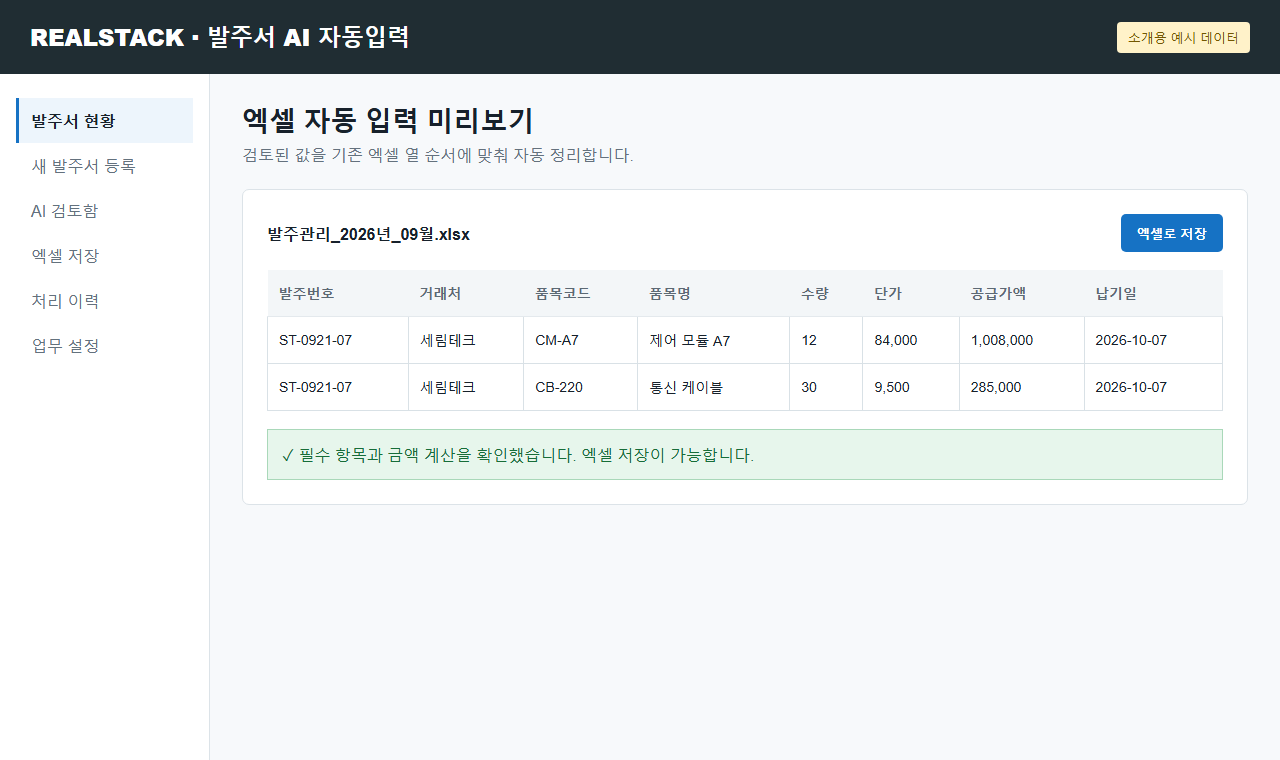Select 납기일 cell in CM-A7 row
Viewport: 1280px width, 760px height.
click(1153, 340)
